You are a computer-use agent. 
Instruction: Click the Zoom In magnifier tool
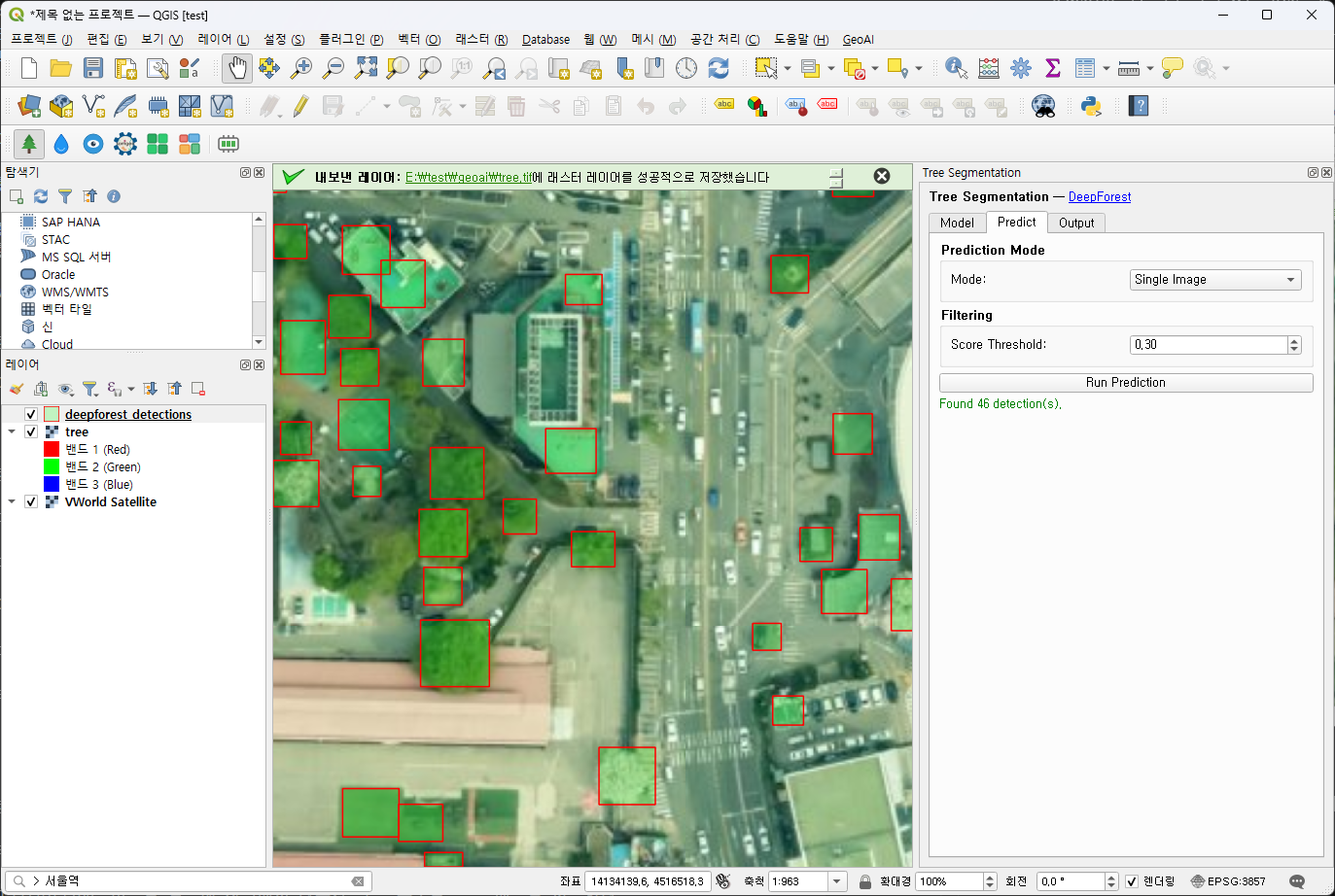[x=301, y=68]
